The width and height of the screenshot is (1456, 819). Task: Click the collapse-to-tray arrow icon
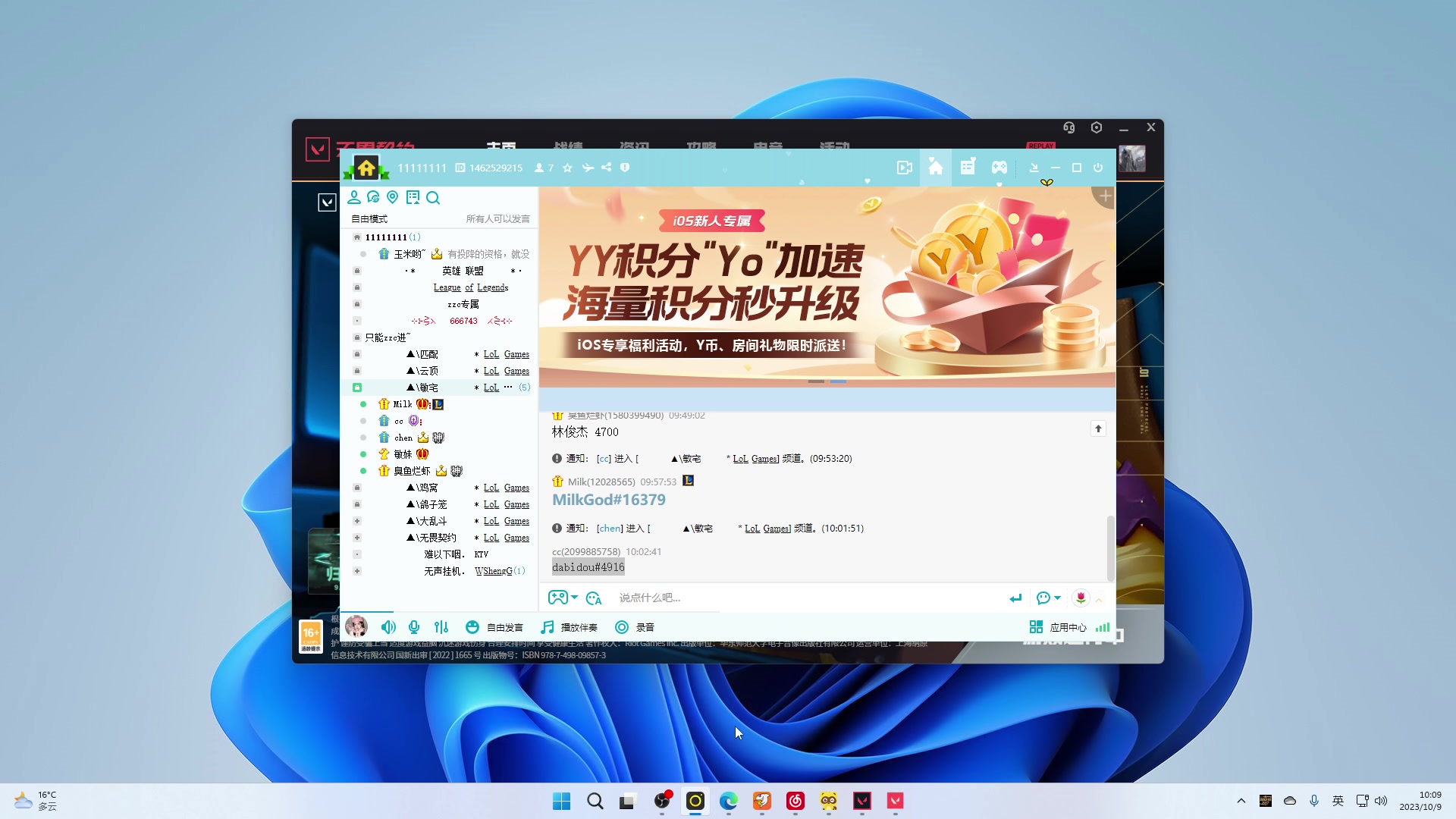tap(1034, 168)
